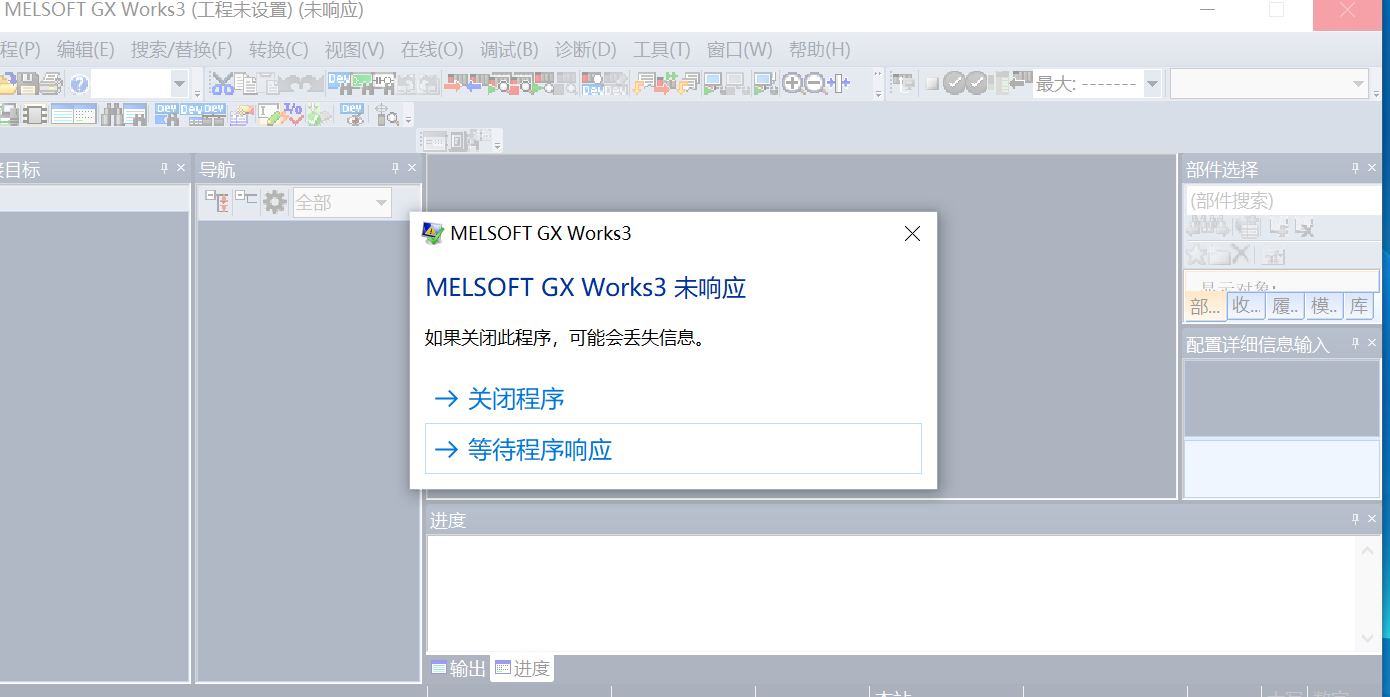Toggle the pin on the 进度 panel
Image resolution: width=1390 pixels, height=697 pixels.
click(x=1355, y=519)
